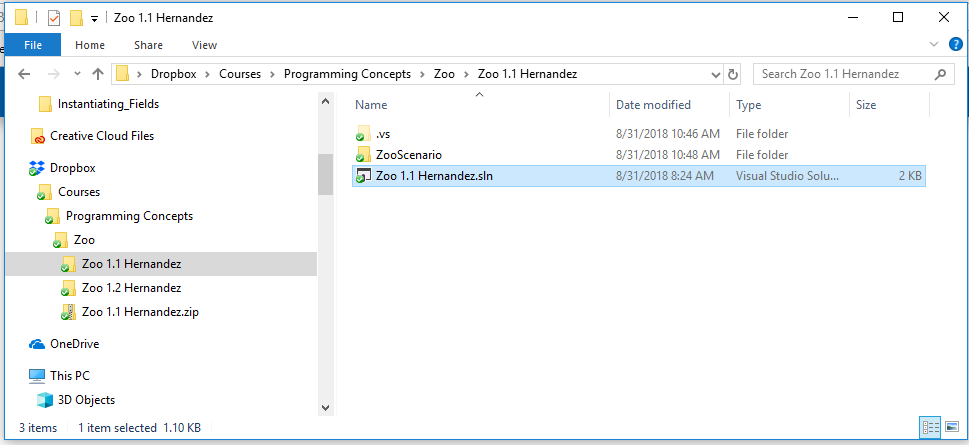The image size is (969, 445).
Task: Click the navigation pane vertical scrollbar
Action: pyautogui.click(x=325, y=174)
